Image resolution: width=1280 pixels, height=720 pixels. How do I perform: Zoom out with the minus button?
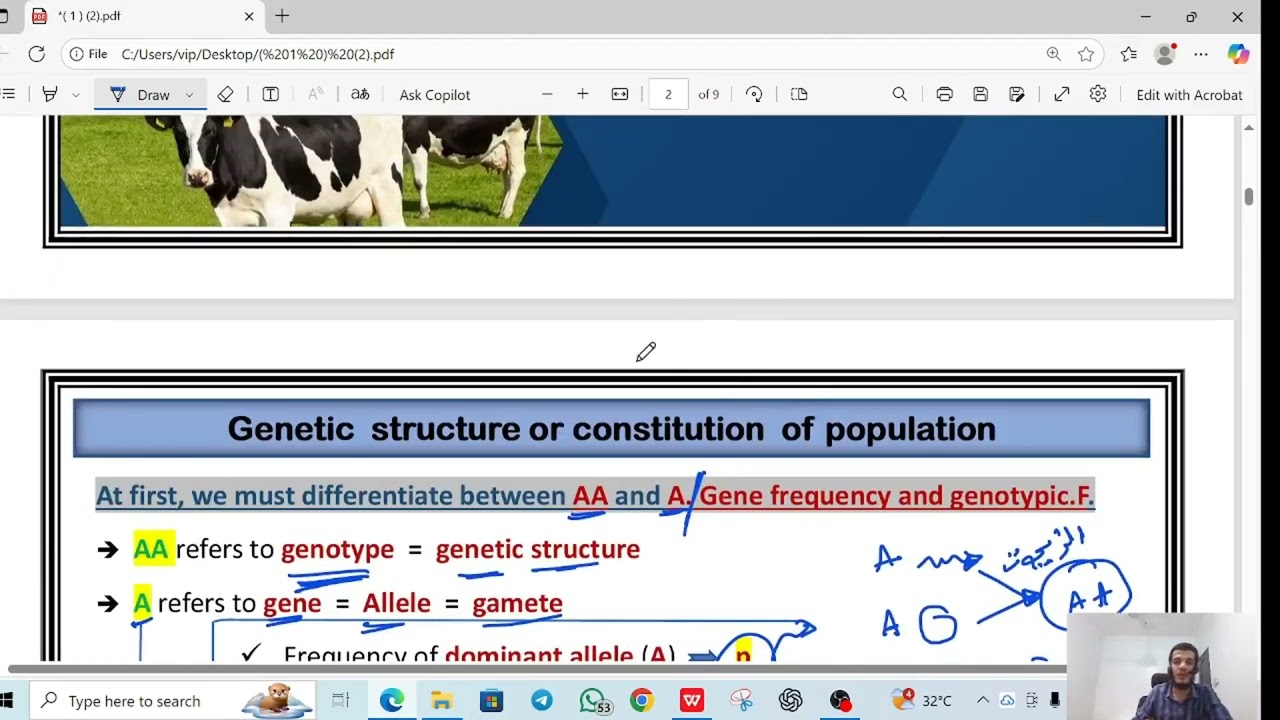[x=547, y=94]
